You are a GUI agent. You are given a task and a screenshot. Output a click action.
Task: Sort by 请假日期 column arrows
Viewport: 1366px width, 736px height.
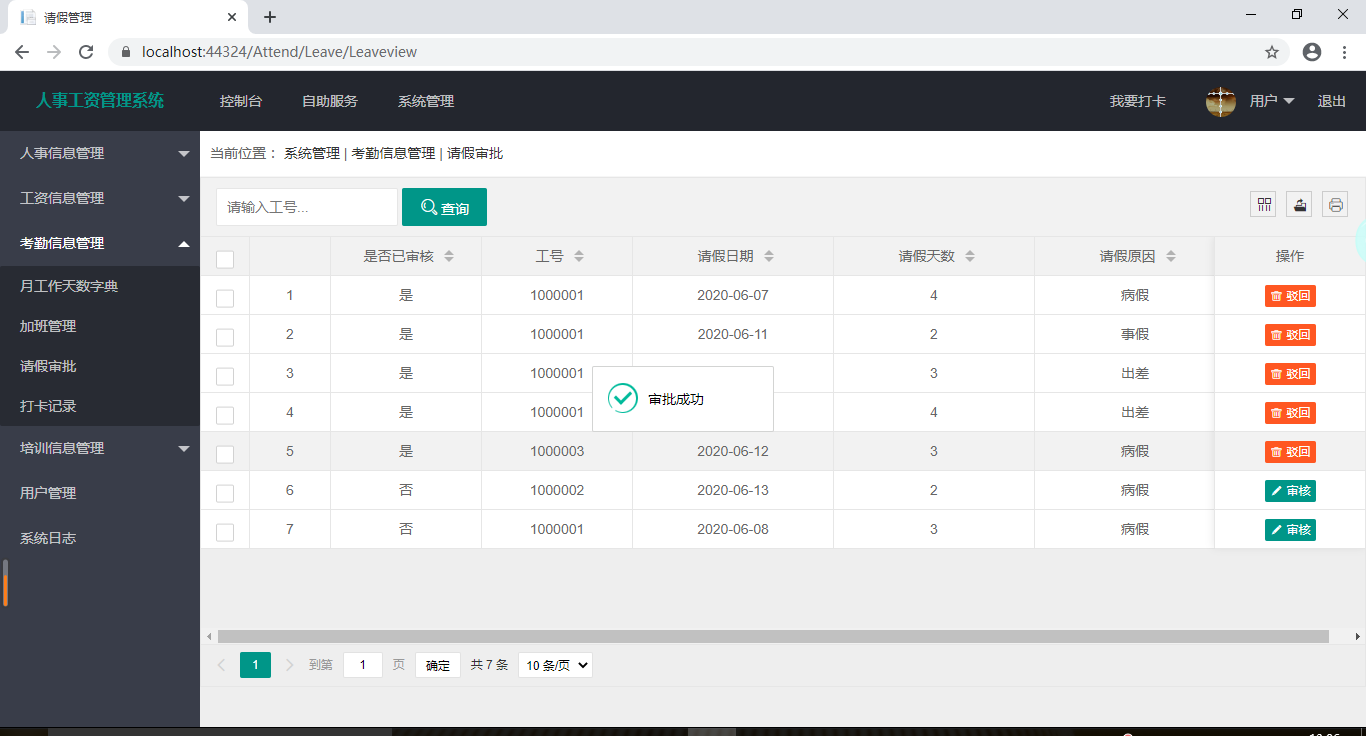[x=769, y=256]
